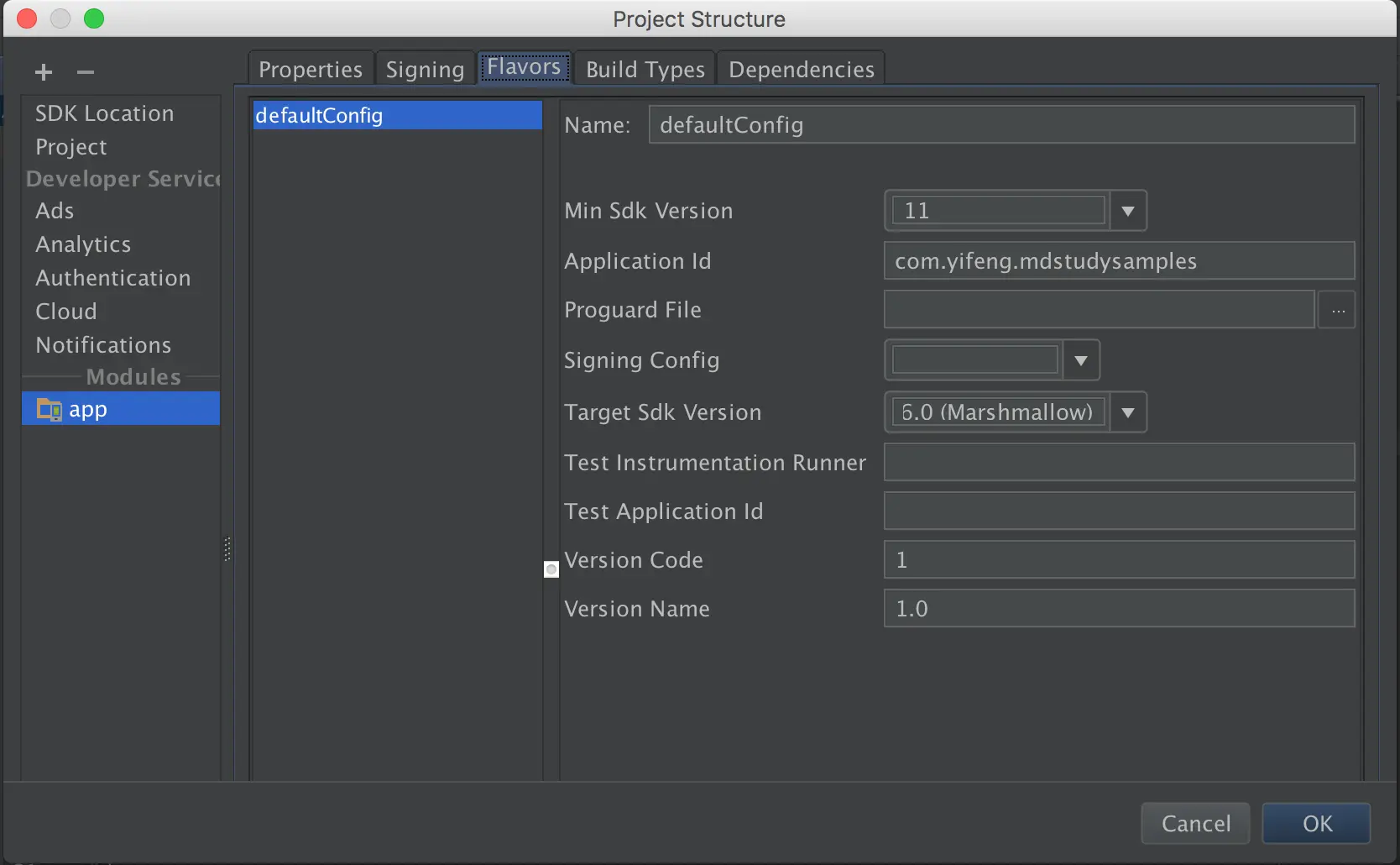This screenshot has height=865, width=1400.
Task: Click the 'Version Code' label
Action: pos(634,560)
